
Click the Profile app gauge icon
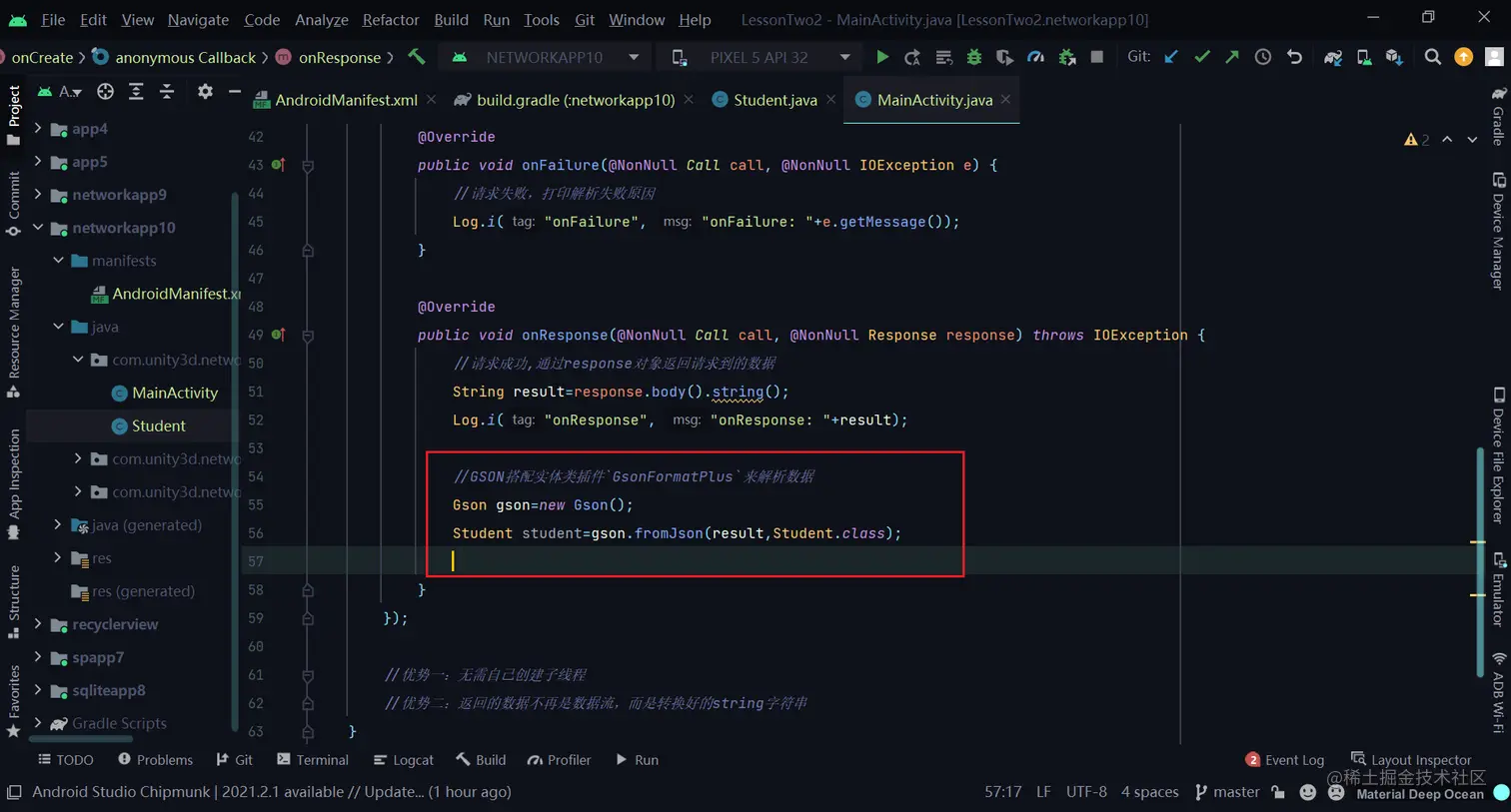point(1035,57)
